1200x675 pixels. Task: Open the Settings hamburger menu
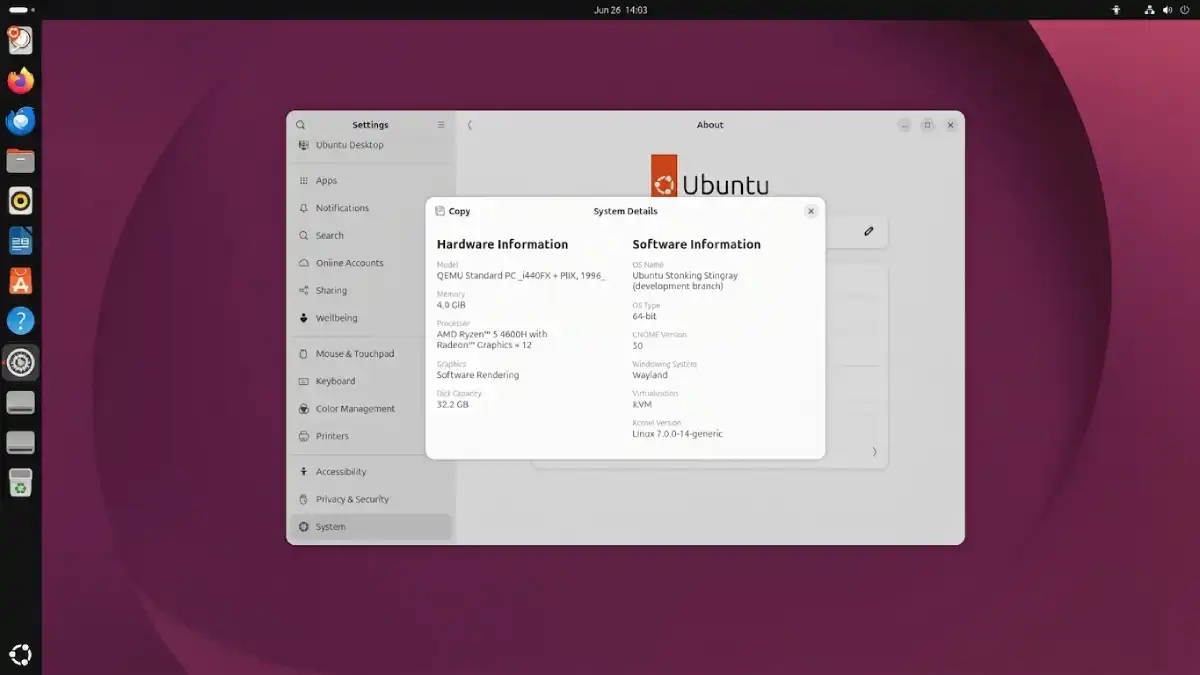(441, 125)
